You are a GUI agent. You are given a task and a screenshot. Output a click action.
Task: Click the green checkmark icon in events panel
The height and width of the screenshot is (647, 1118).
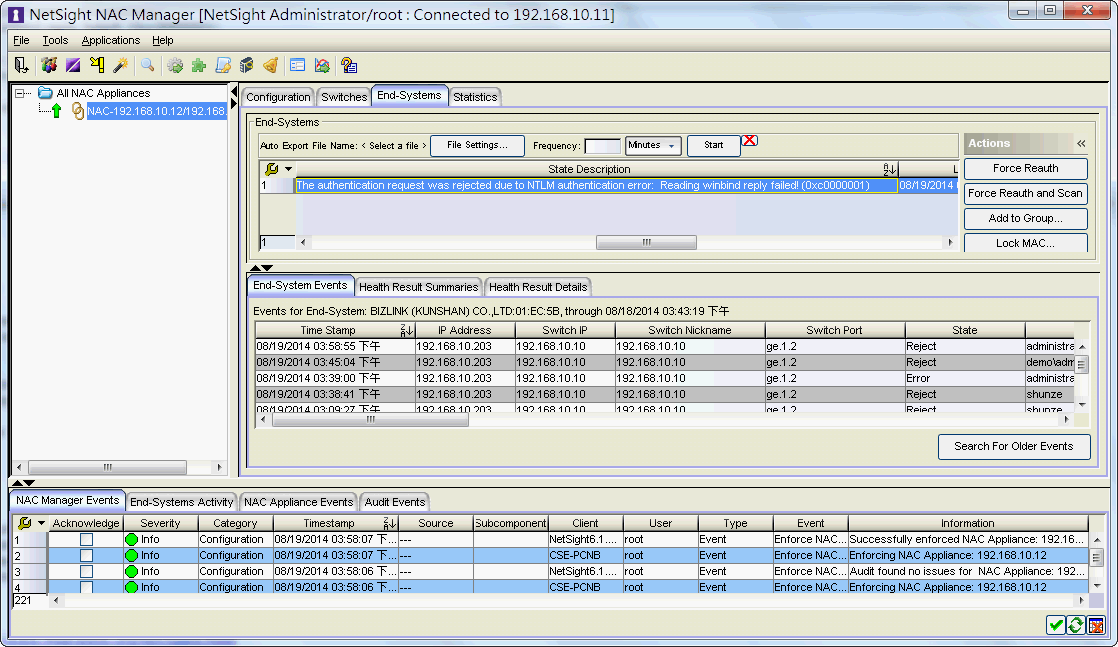pos(1056,626)
